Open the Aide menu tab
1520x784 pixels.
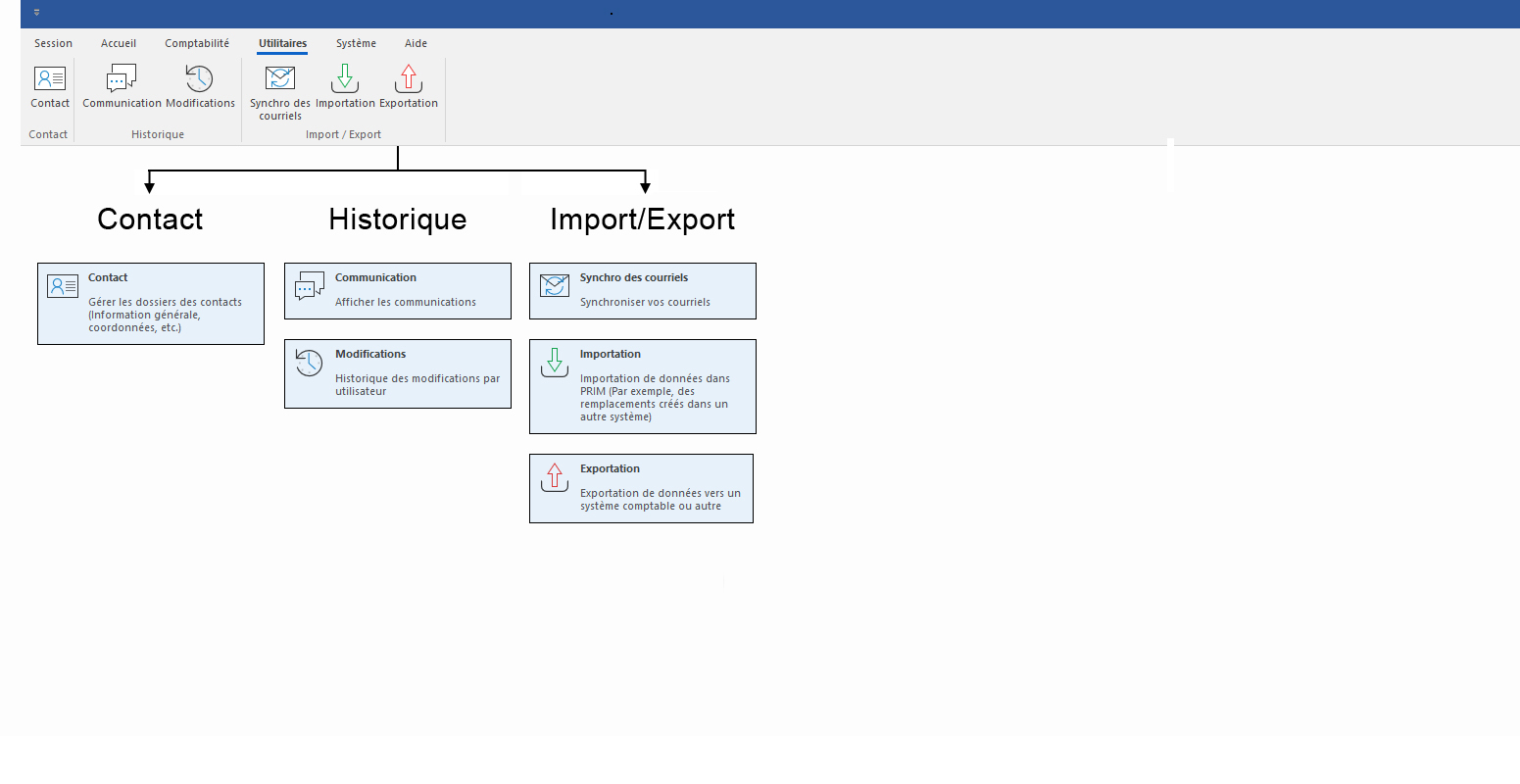tap(416, 43)
